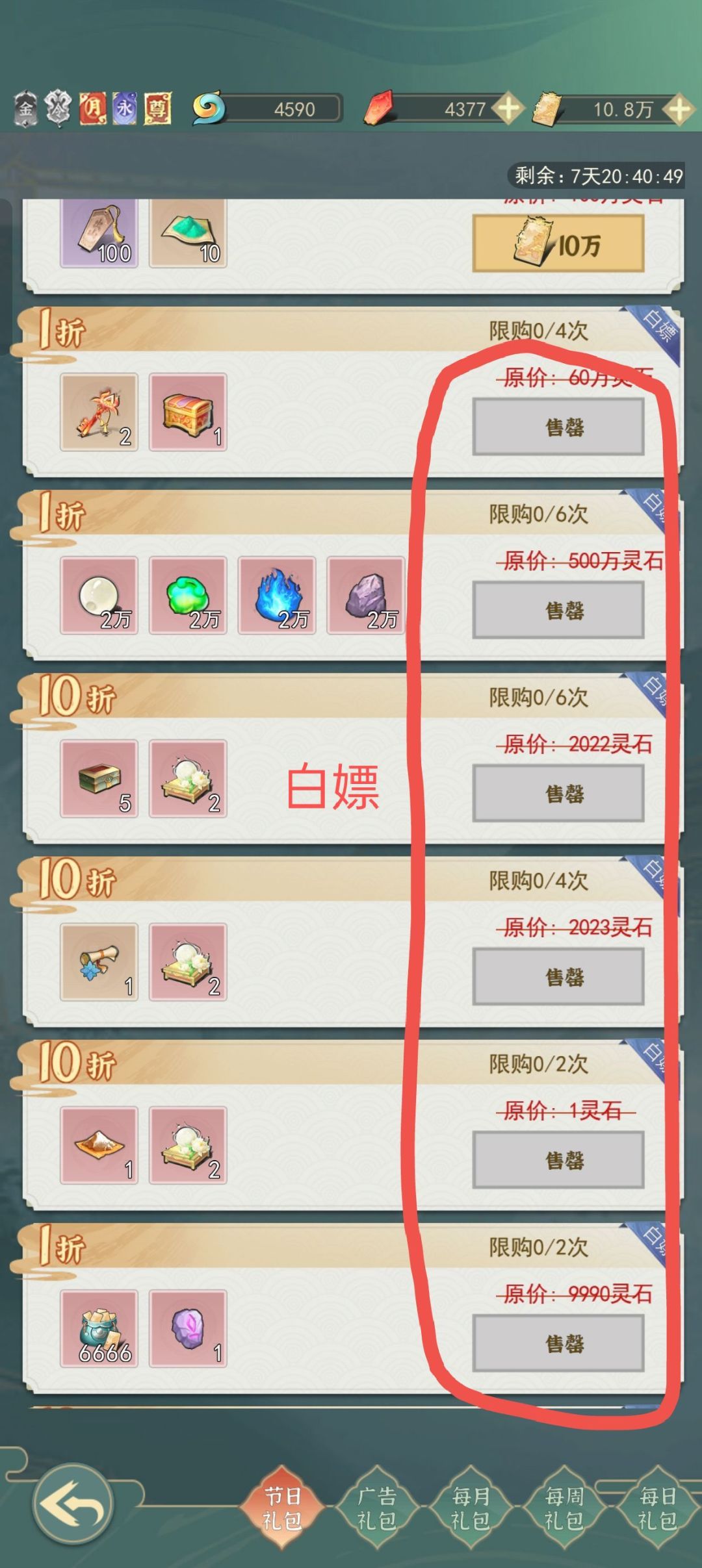702x1568 pixels.
Task: Open the swirl currency 4590 counter
Action: 266,108
